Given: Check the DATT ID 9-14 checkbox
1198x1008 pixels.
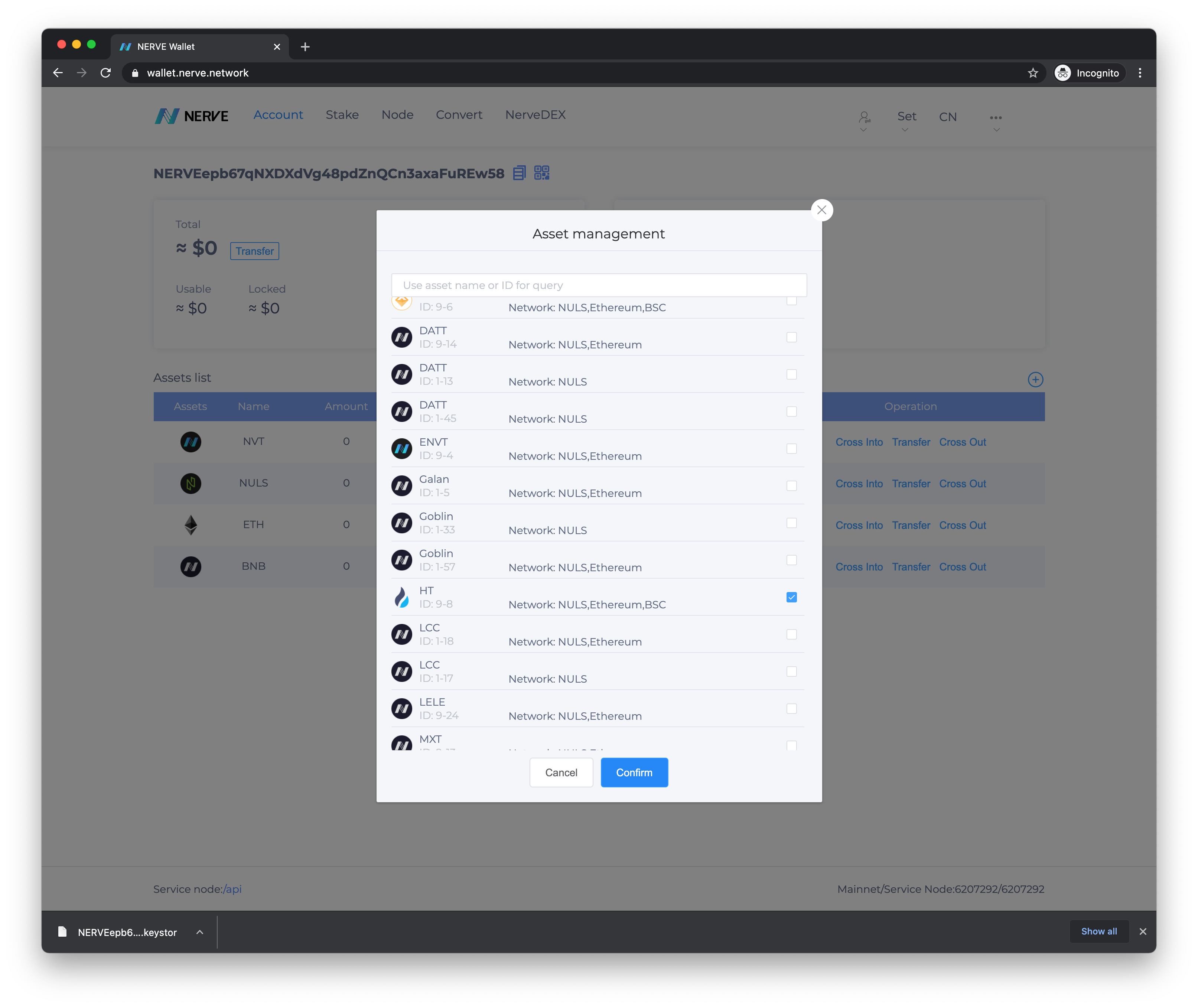Looking at the screenshot, I should [791, 337].
